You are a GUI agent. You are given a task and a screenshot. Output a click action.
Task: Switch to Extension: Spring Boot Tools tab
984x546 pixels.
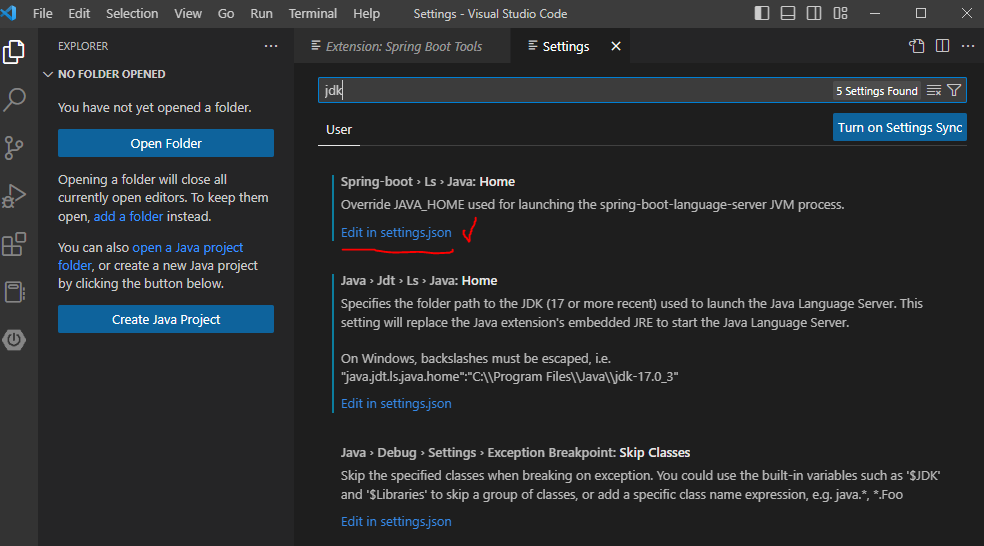402,46
